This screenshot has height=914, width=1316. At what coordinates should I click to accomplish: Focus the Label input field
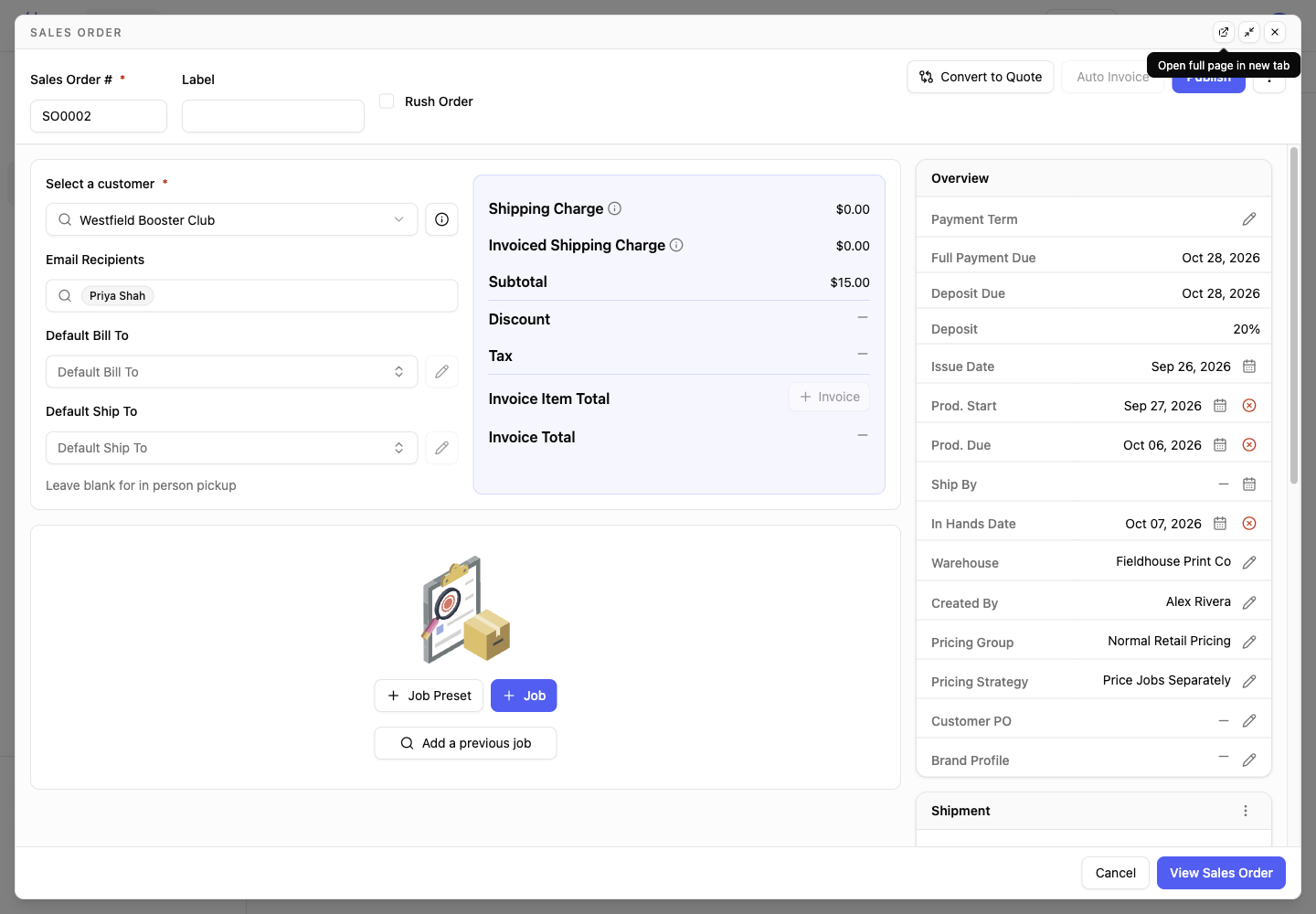click(273, 116)
